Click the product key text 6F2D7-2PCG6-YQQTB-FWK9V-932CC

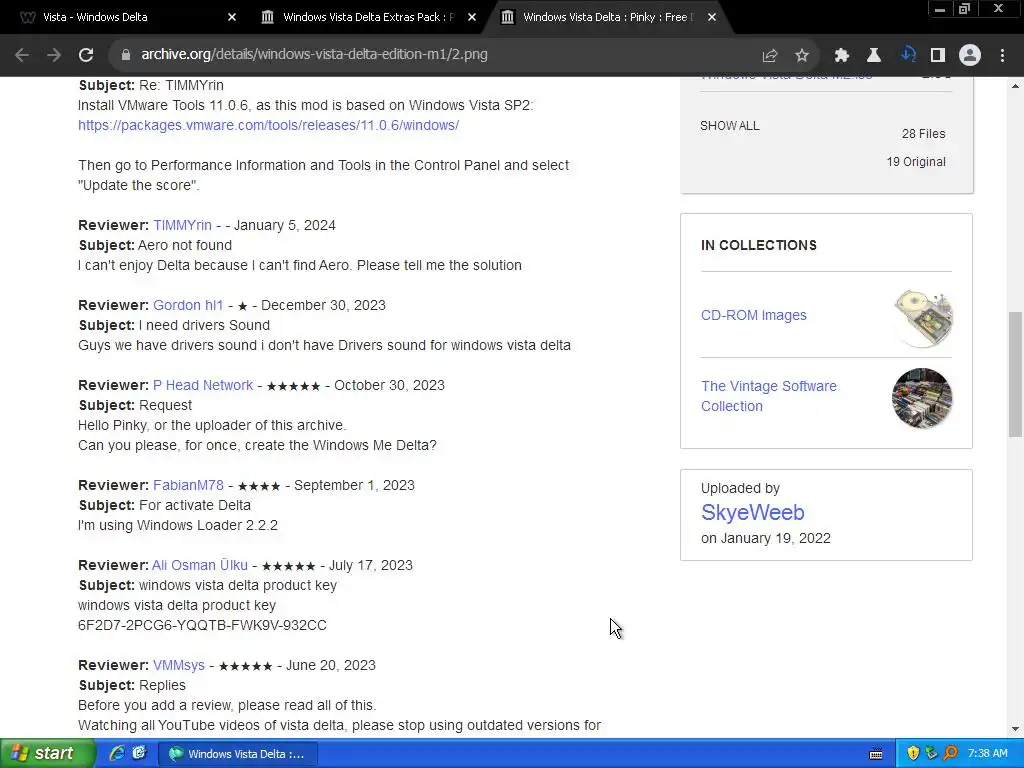pos(202,625)
